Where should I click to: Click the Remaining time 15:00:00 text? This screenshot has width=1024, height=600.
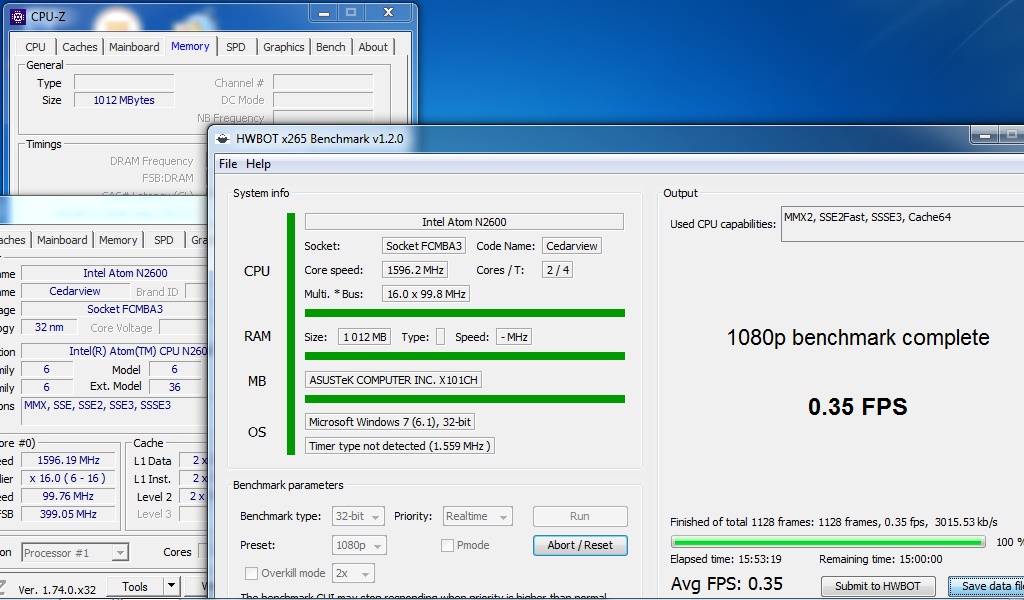pyautogui.click(x=880, y=559)
